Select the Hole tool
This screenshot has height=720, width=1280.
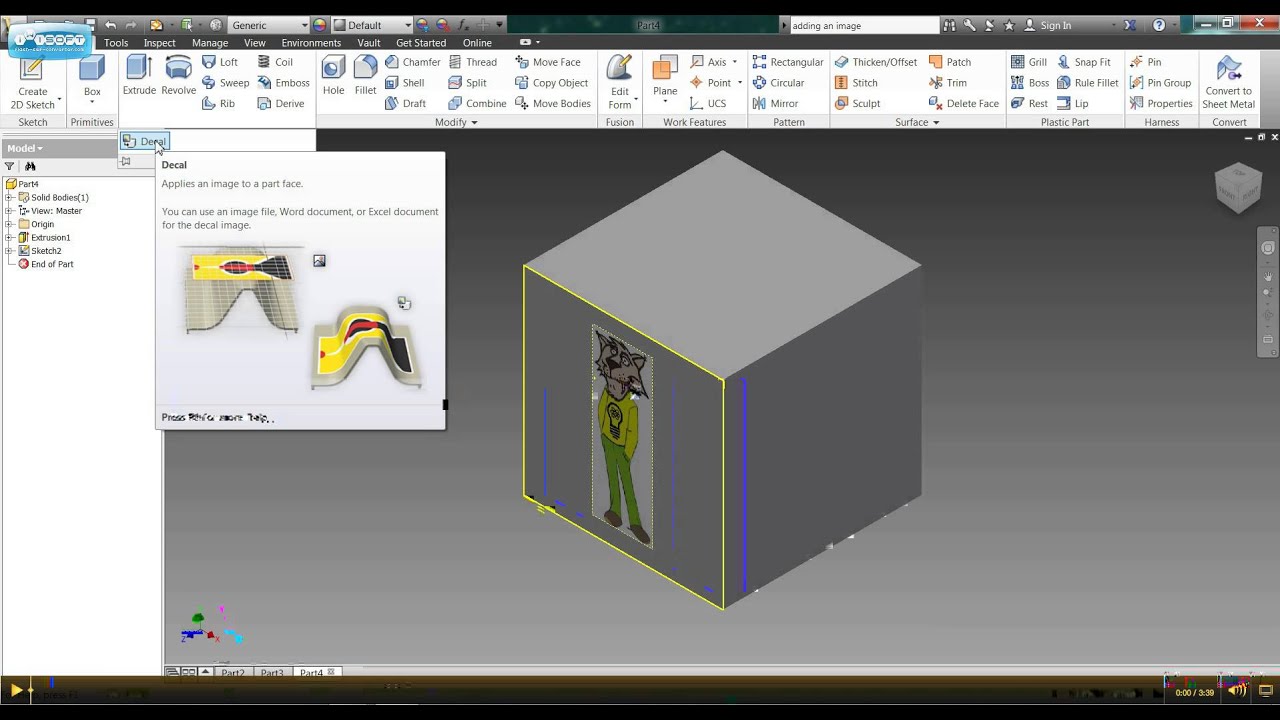333,76
